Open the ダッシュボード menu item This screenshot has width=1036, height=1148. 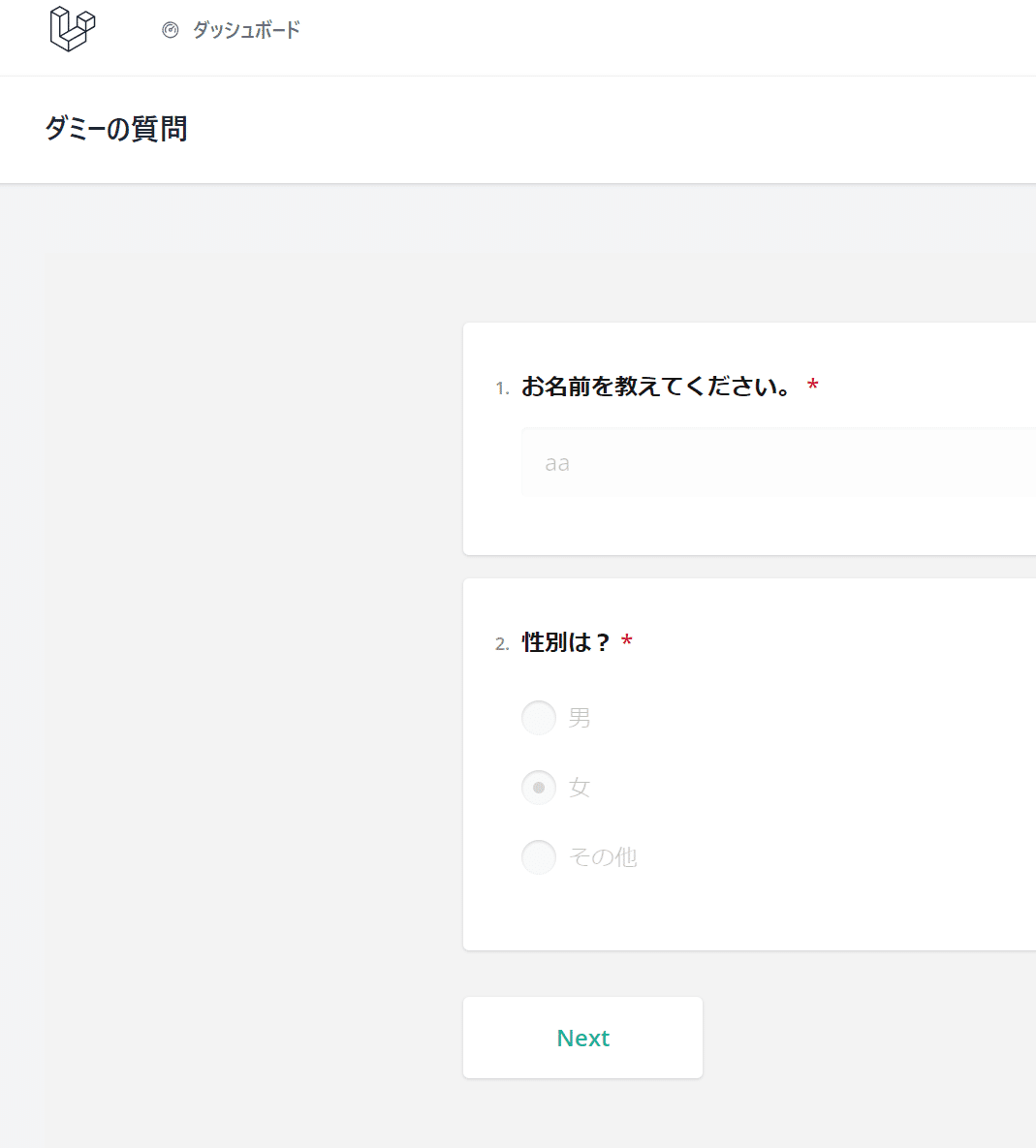(x=246, y=30)
